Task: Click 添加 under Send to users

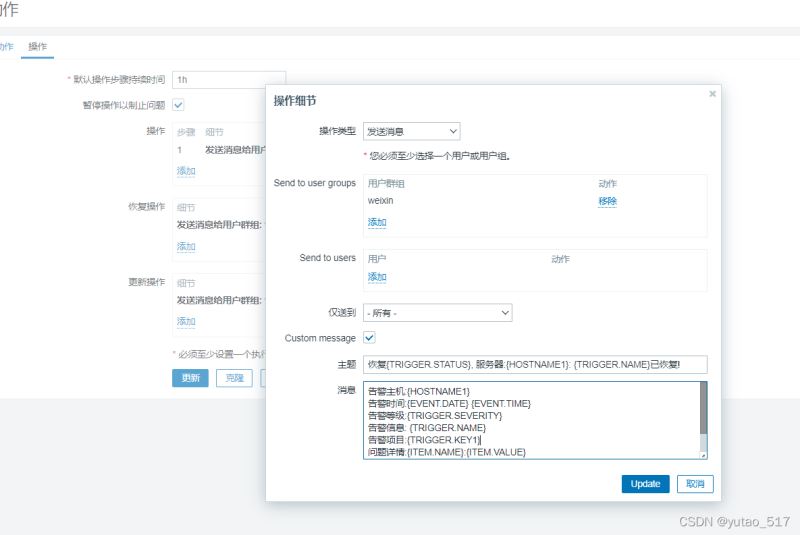Action: pyautogui.click(x=377, y=277)
